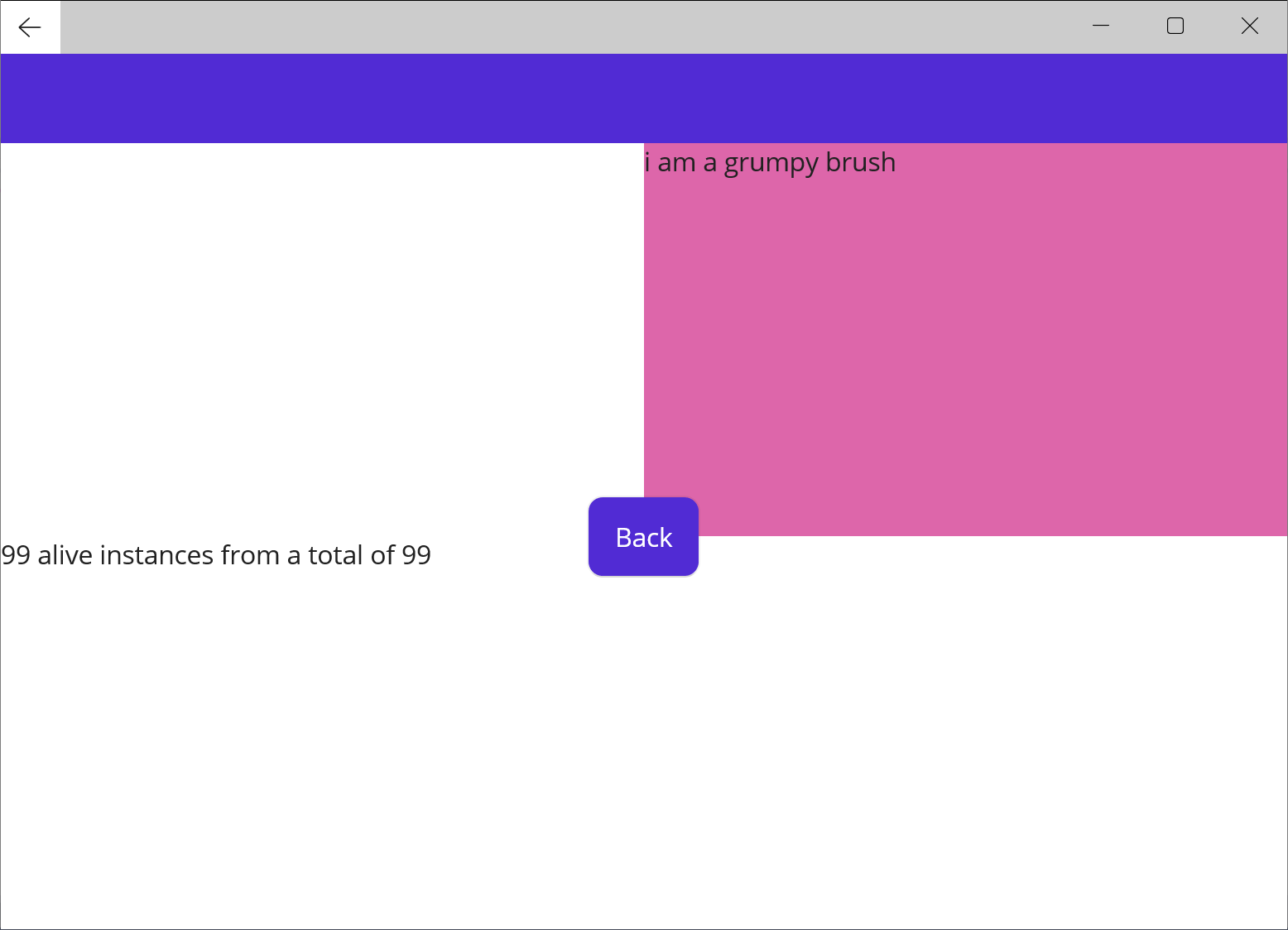
Task: Click the leftward arrow above the purple banner
Action: [x=31, y=26]
